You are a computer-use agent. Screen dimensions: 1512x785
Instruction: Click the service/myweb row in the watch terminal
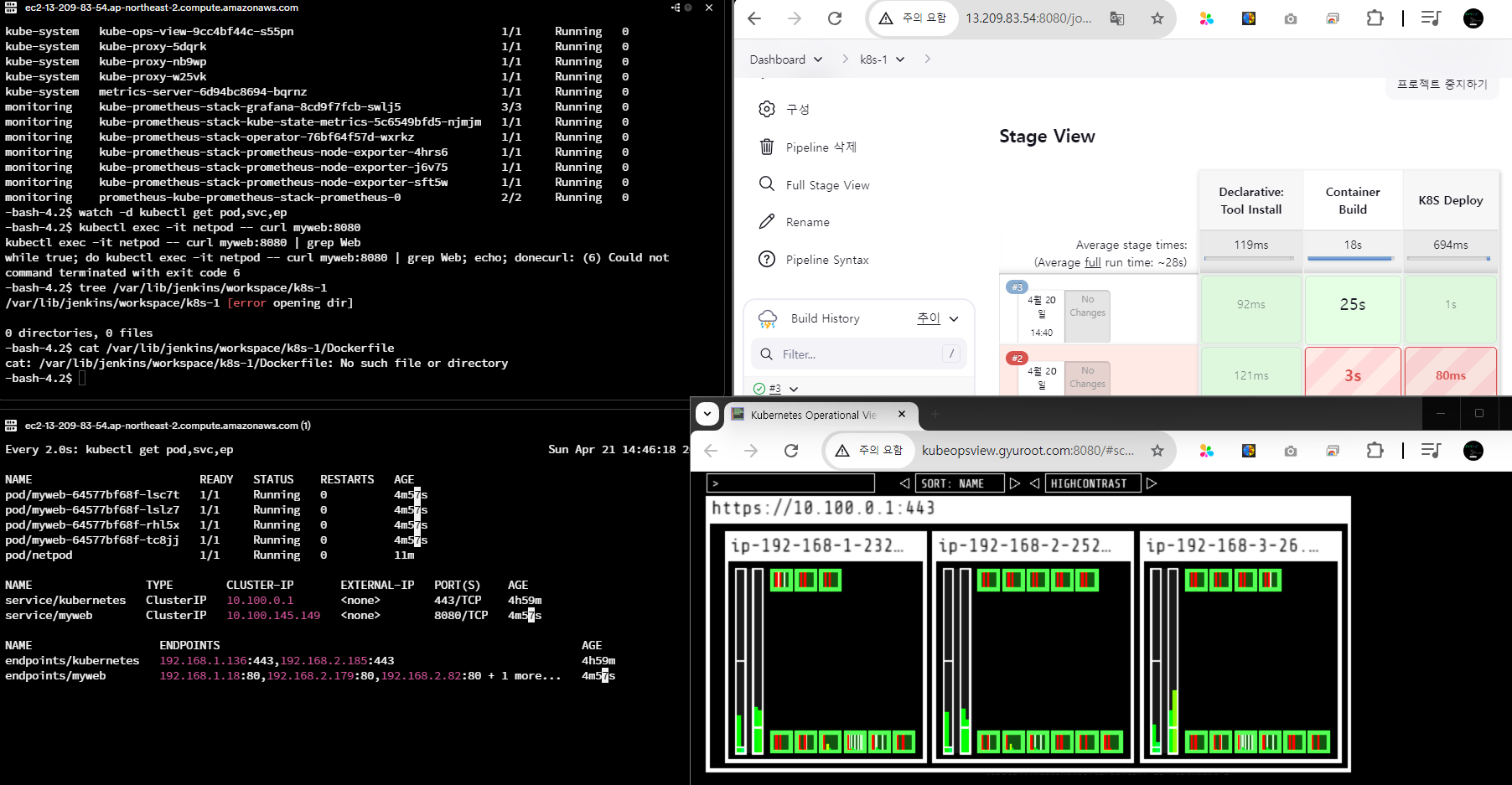273,616
